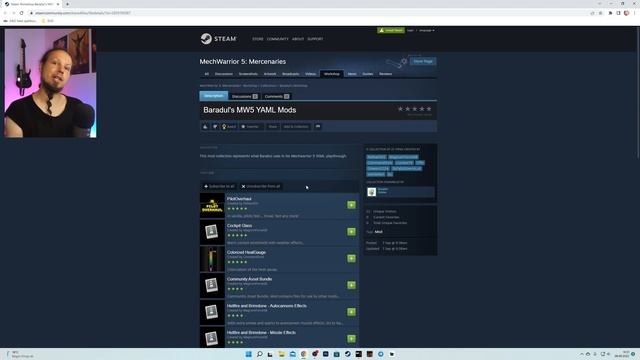Open Windows taskbar search
Viewport: 640px width, 360px height.
259,354
